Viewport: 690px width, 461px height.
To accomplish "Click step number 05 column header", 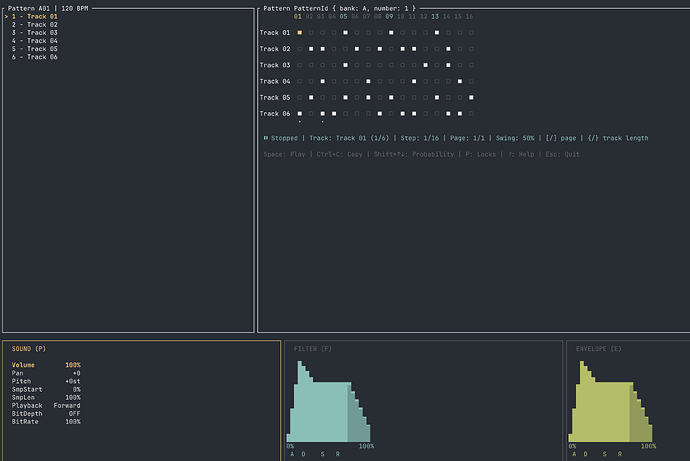I will [x=344, y=16].
